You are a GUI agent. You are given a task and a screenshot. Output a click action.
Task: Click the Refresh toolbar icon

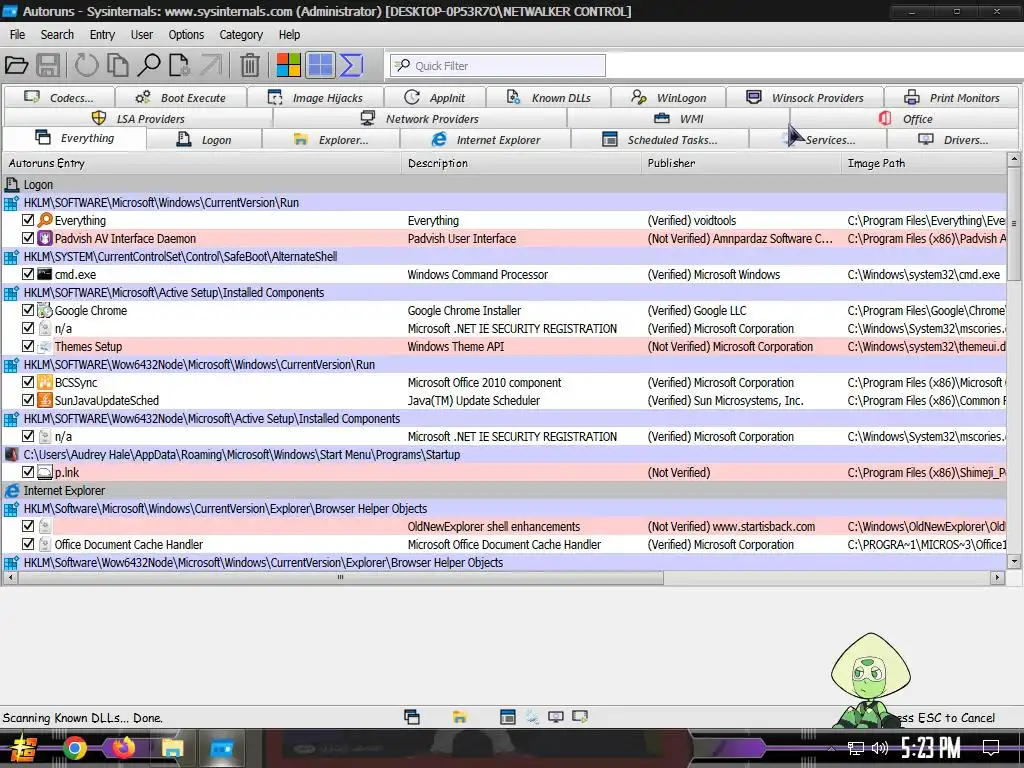(x=86, y=65)
